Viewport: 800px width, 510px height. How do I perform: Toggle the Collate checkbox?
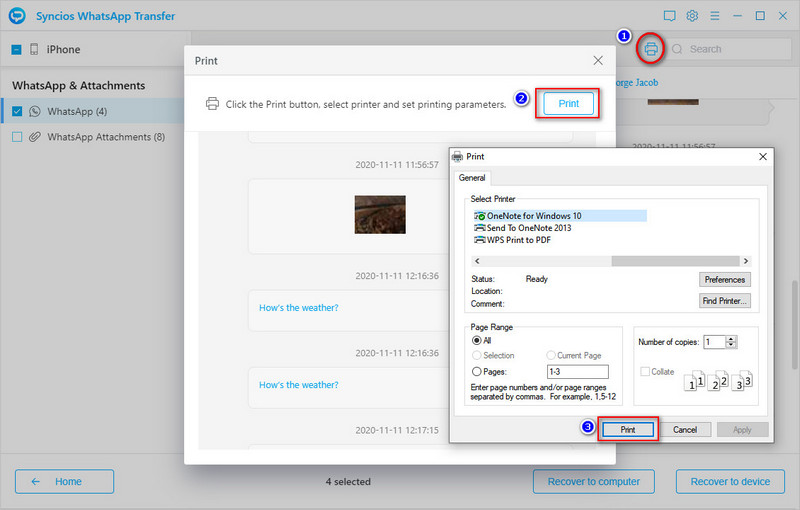[645, 371]
